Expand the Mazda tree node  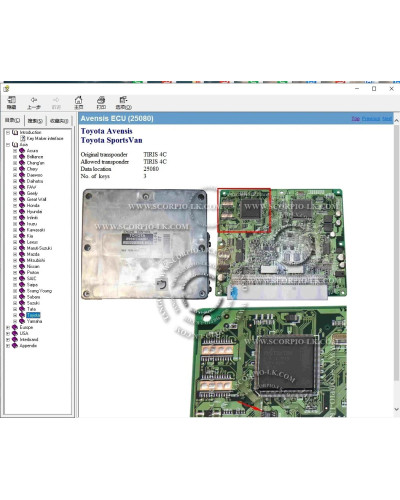(15, 254)
